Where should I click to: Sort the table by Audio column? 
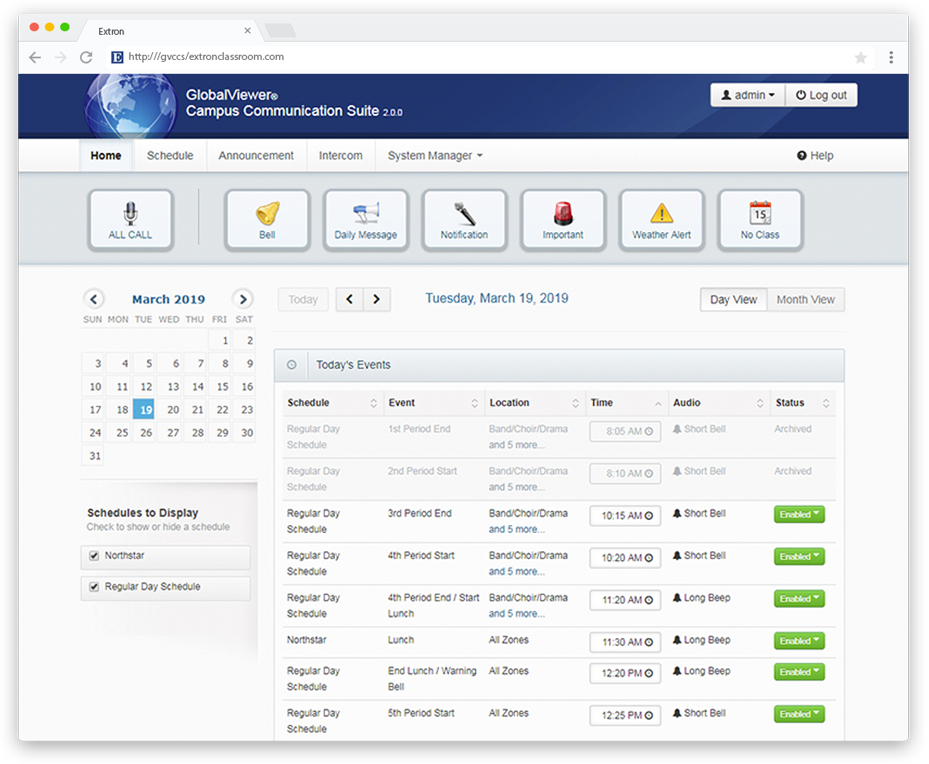pos(718,403)
